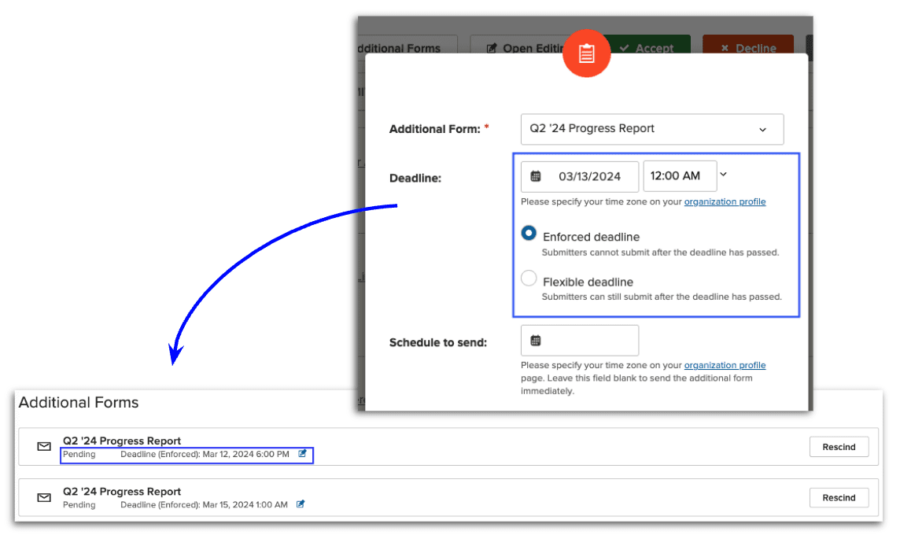
Task: Rescind the form due Mar 12, 2024
Action: pyautogui.click(x=839, y=447)
